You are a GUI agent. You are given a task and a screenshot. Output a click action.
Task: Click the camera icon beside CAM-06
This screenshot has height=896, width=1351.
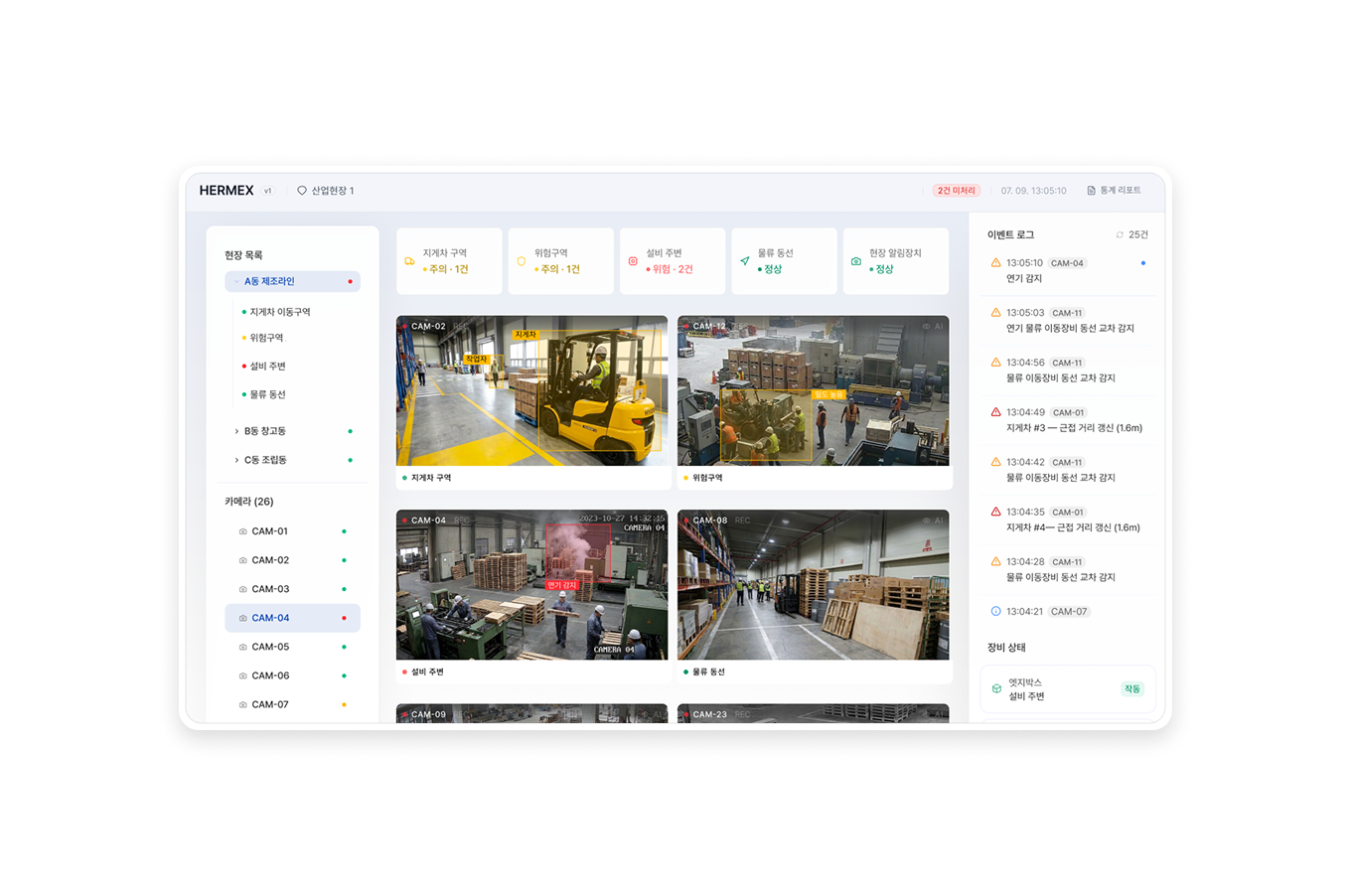click(x=242, y=675)
